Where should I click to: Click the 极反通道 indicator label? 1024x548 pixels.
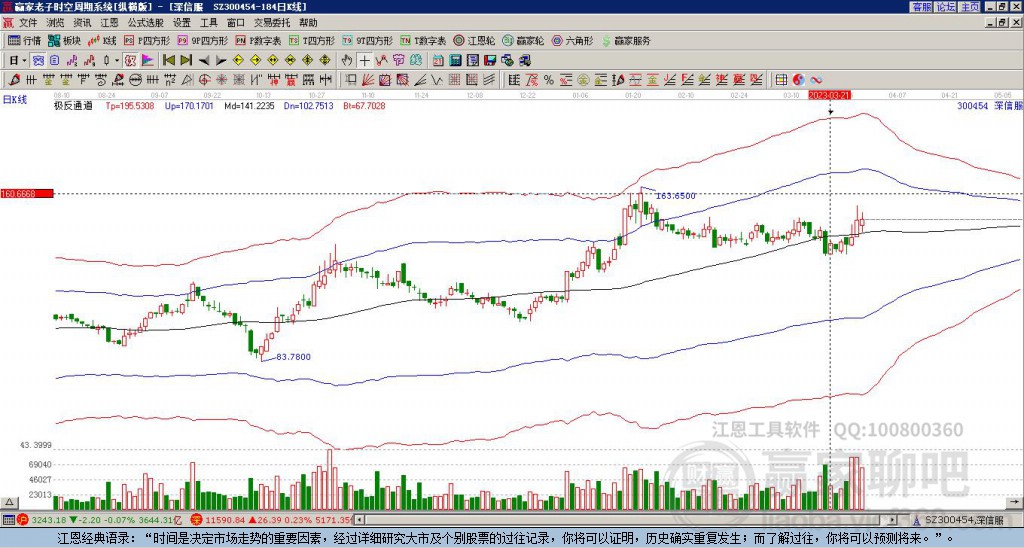tap(73, 105)
